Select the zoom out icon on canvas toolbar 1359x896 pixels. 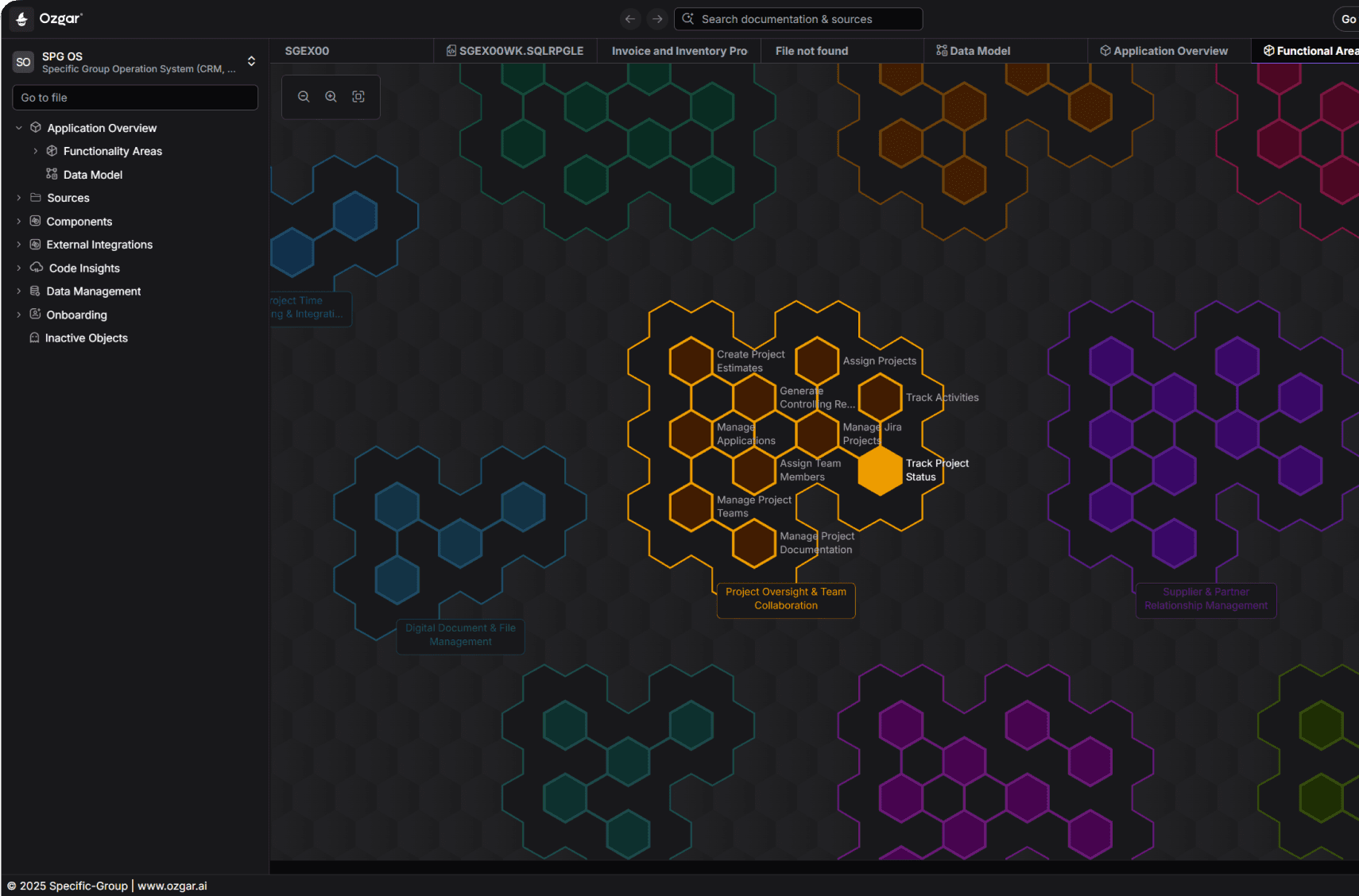pos(304,96)
